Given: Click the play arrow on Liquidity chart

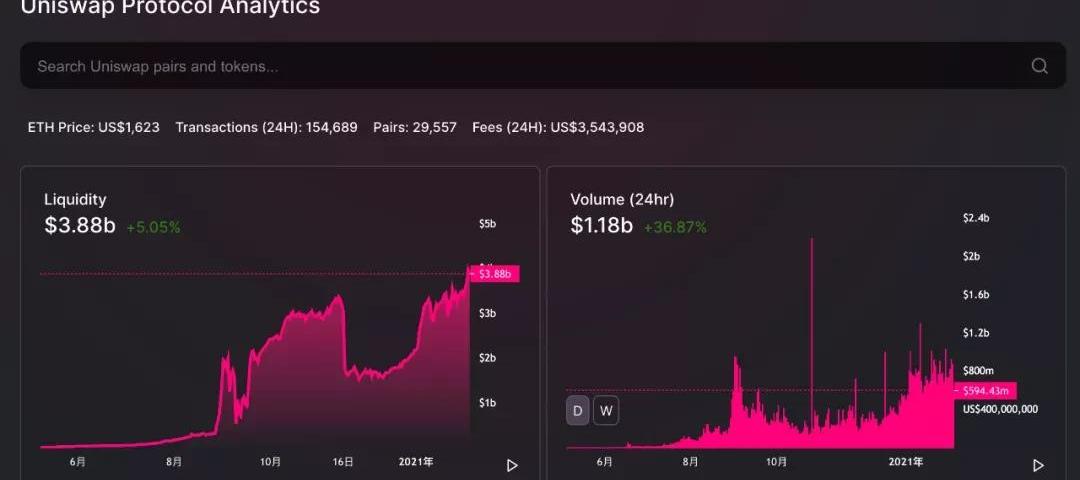Looking at the screenshot, I should [x=512, y=466].
